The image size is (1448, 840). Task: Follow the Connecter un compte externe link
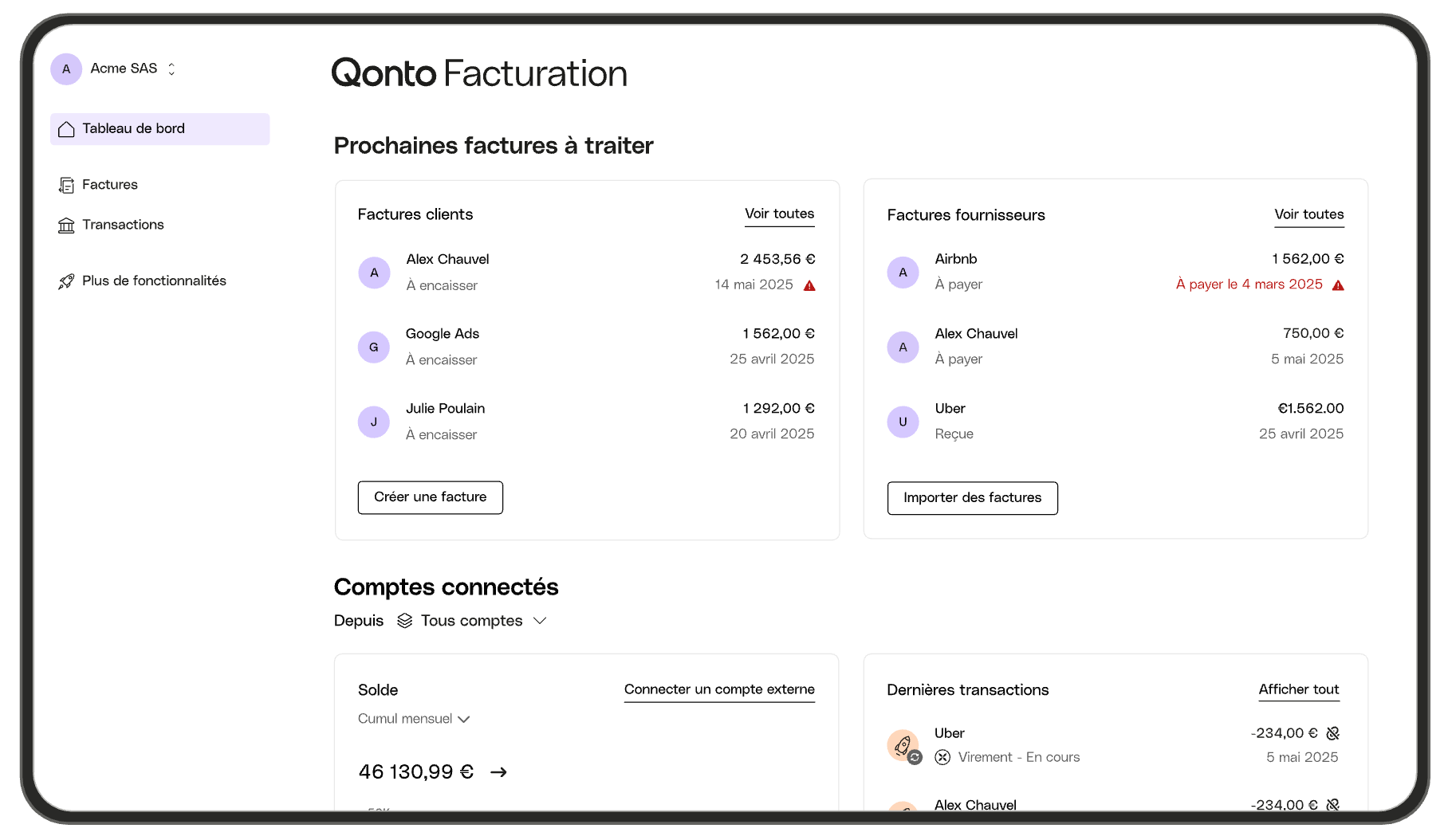pyautogui.click(x=719, y=689)
